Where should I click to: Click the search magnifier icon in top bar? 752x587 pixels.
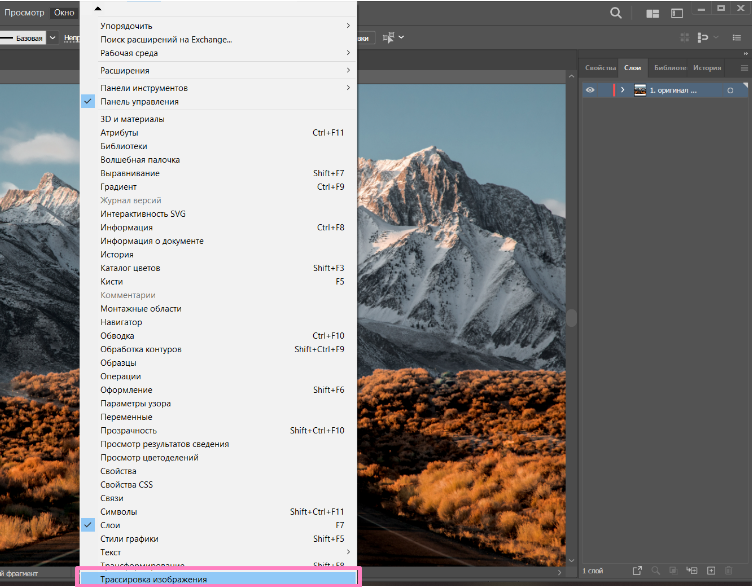616,13
